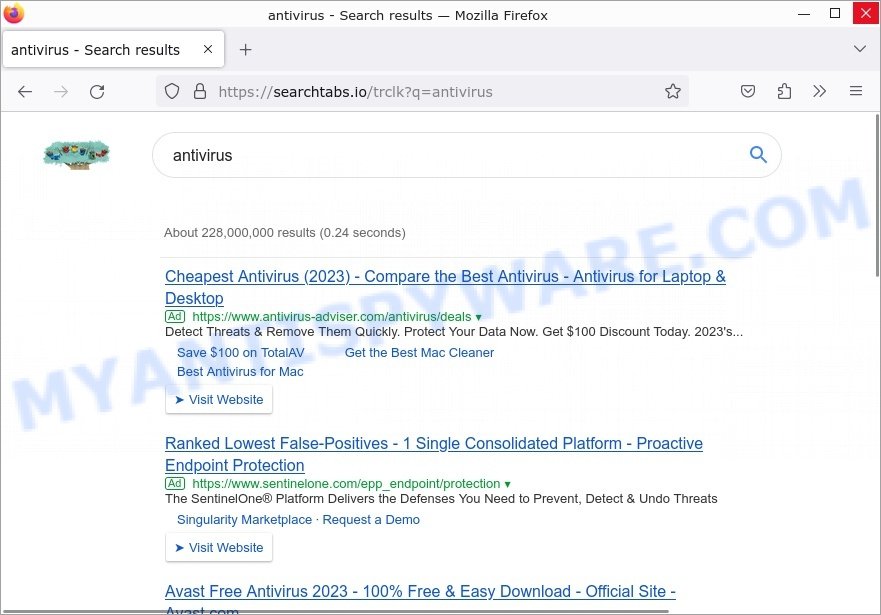Bookmark this page with the star icon

coord(673,91)
